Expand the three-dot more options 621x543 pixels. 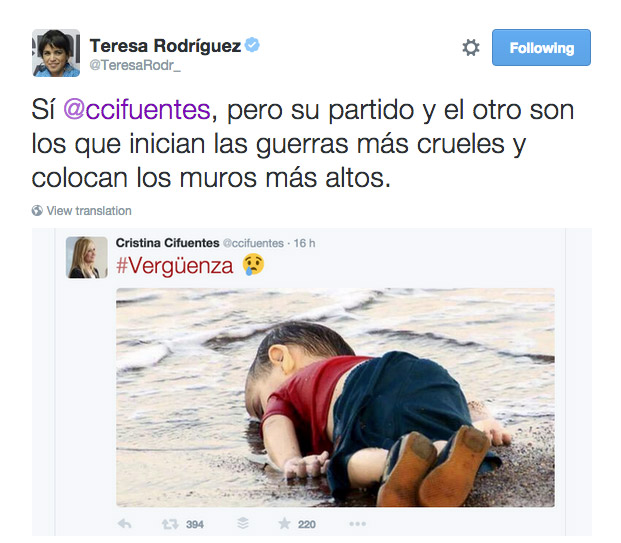[x=358, y=524]
